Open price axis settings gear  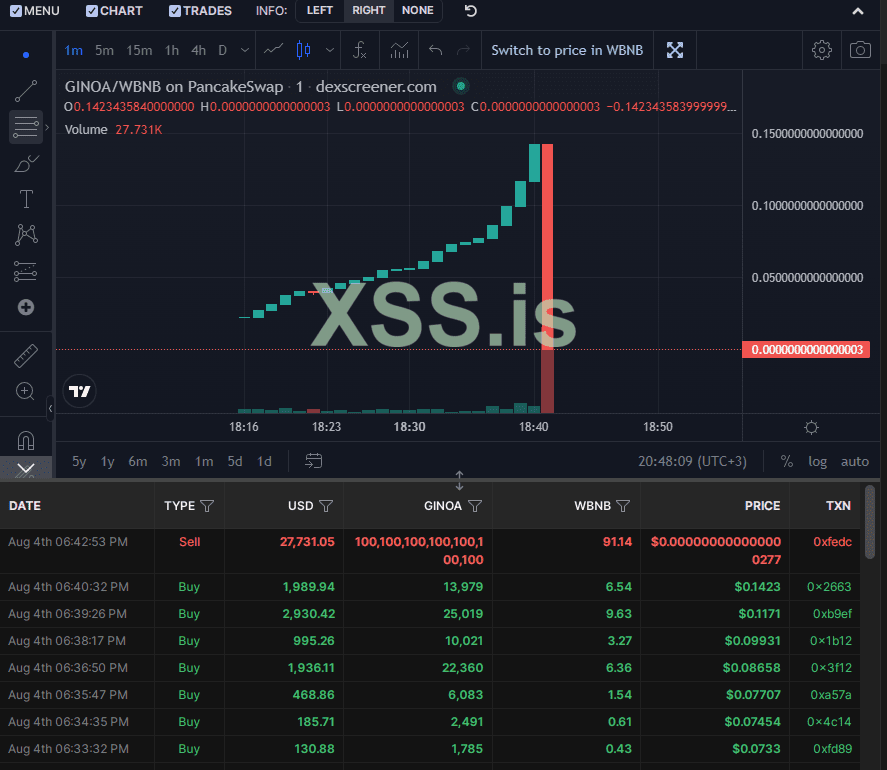[811, 427]
